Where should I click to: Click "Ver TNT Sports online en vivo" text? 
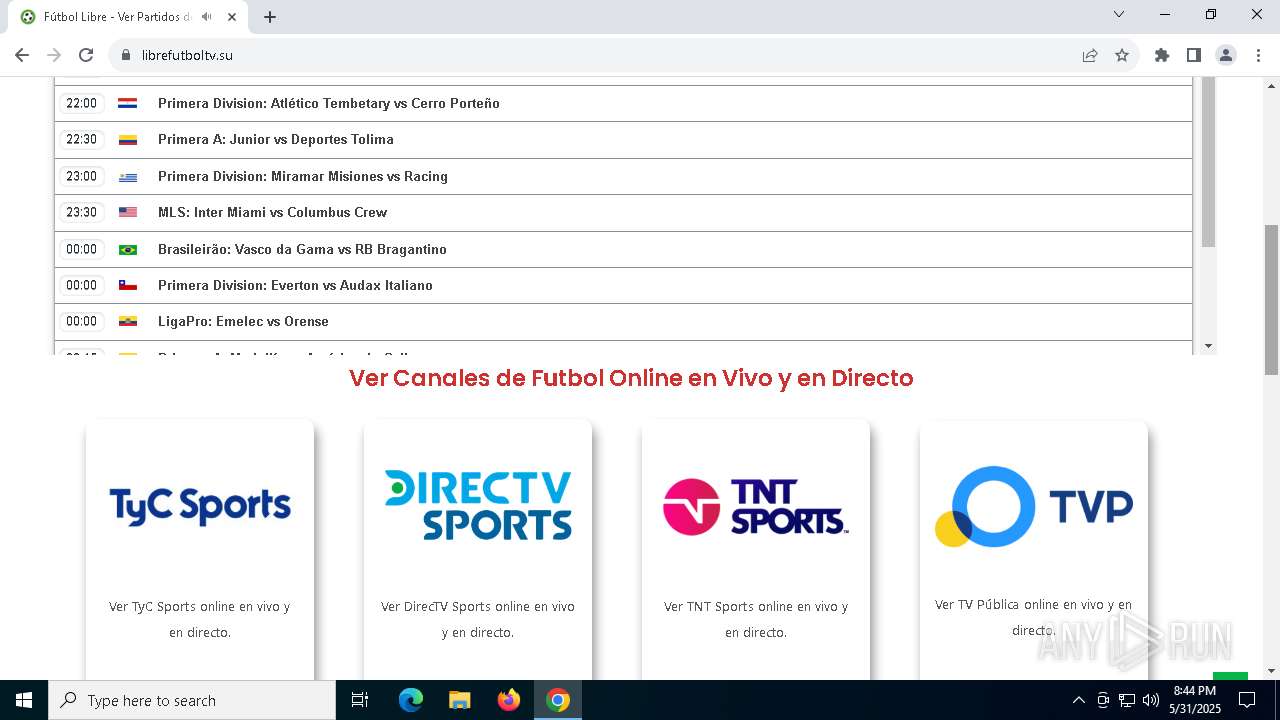(x=756, y=619)
